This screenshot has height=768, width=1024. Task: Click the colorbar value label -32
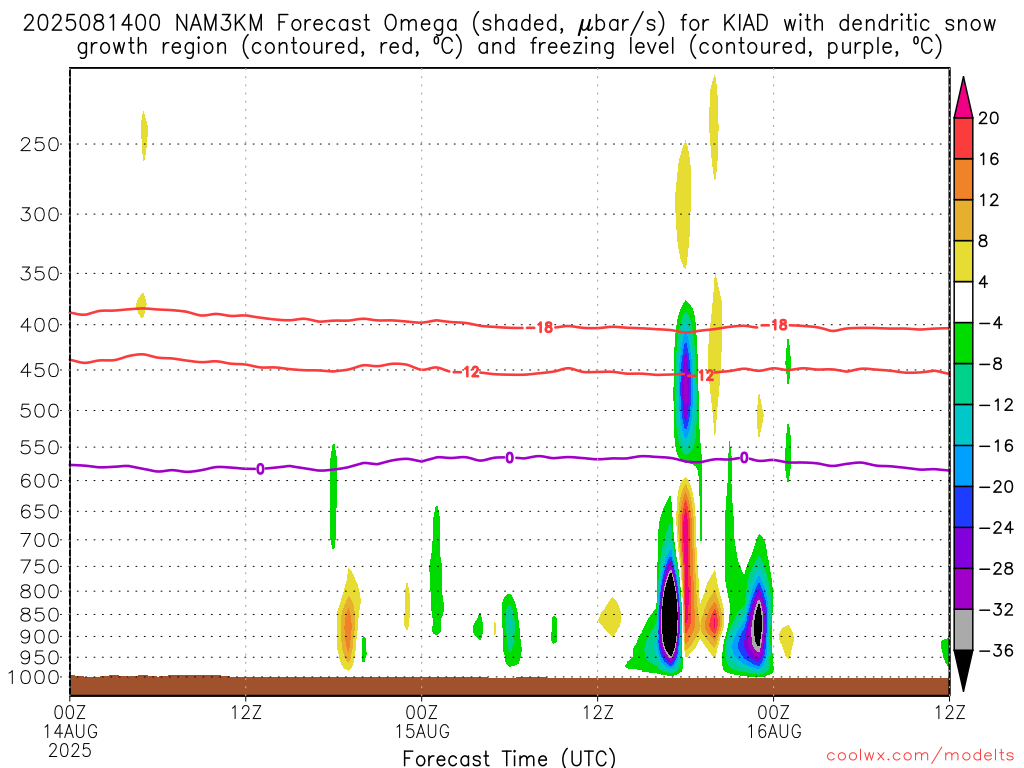pyautogui.click(x=996, y=609)
